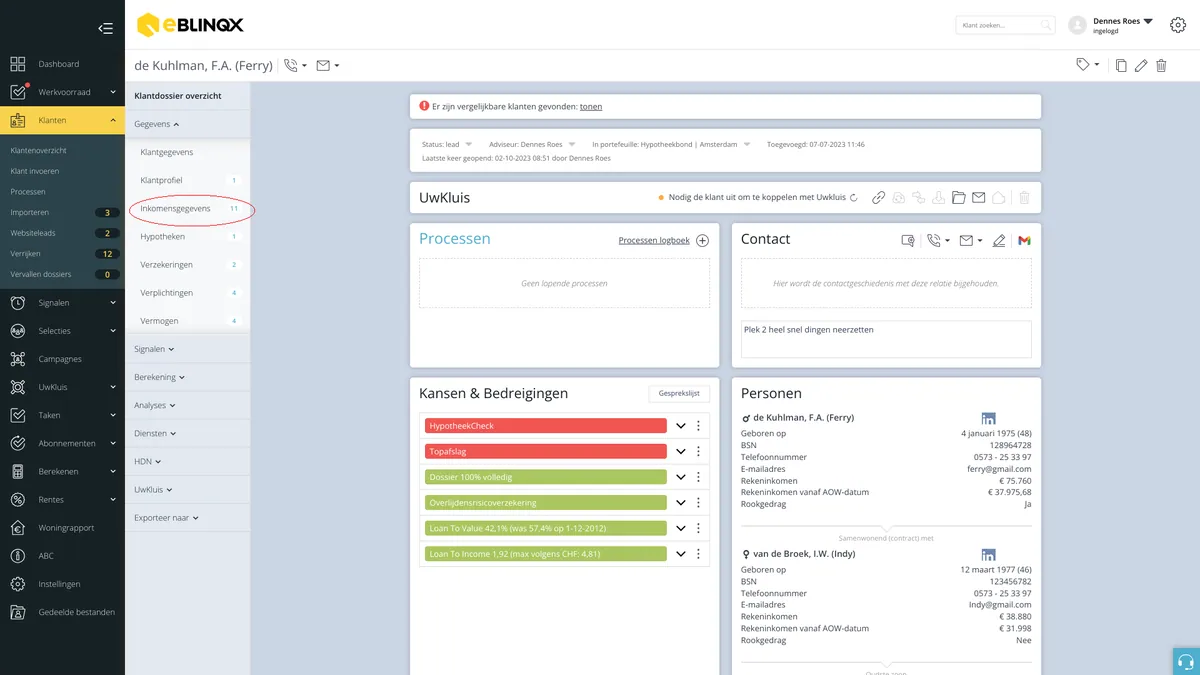Viewport: 1200px width, 675px height.
Task: Open the settings gear in the header
Action: (x=1177, y=25)
